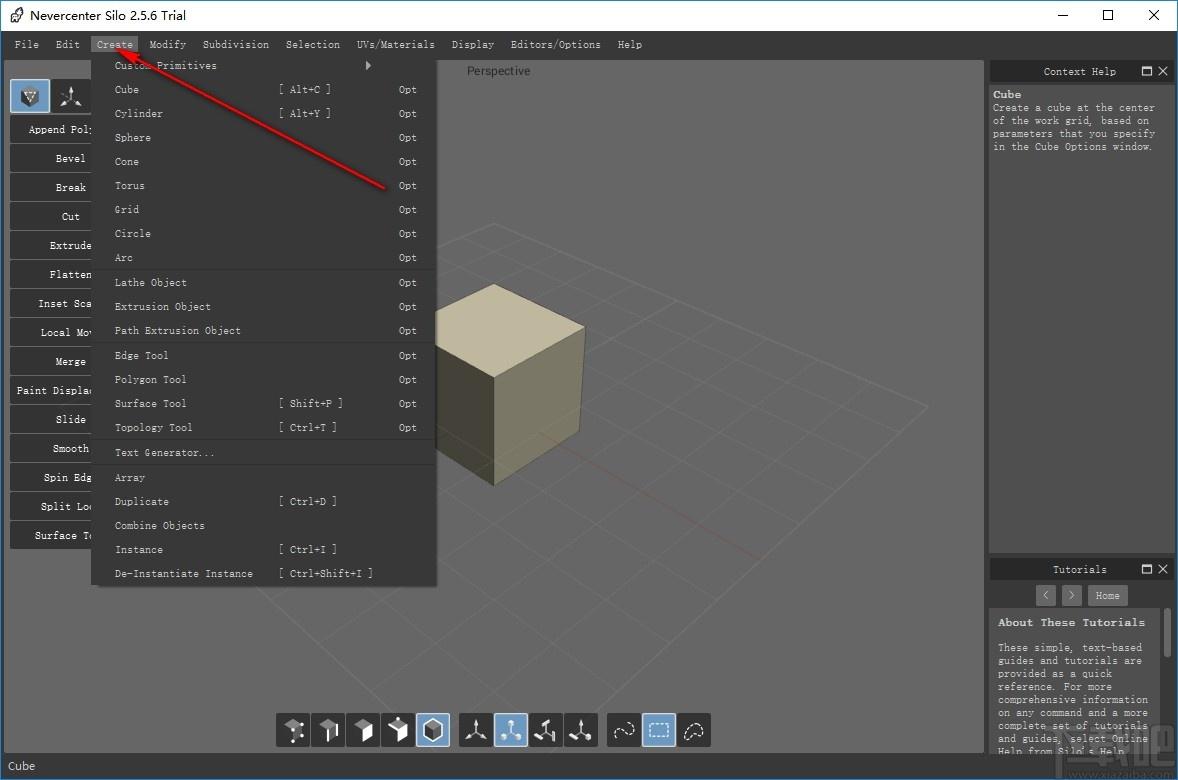Screen dimensions: 1178x780
Task: Maximize the Context Help panel
Action: [1146, 71]
